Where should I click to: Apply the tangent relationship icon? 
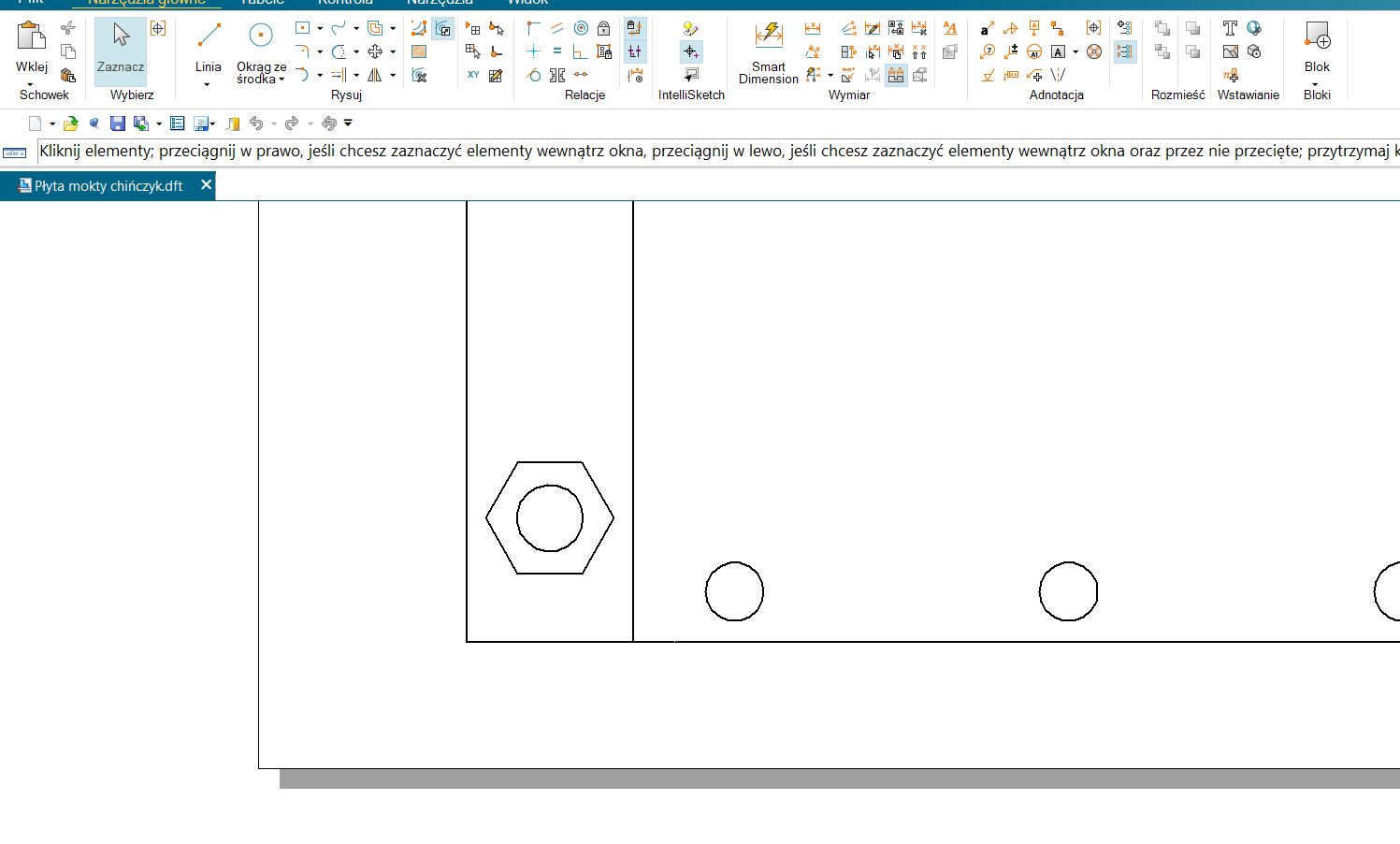pos(534,75)
